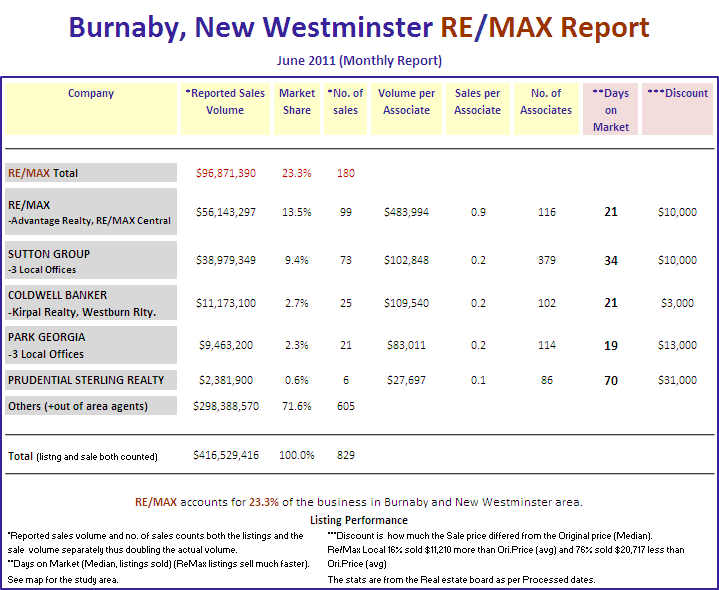The width and height of the screenshot is (719, 590).
Task: Select the $83,011 volume per associate cell
Action: (x=406, y=345)
